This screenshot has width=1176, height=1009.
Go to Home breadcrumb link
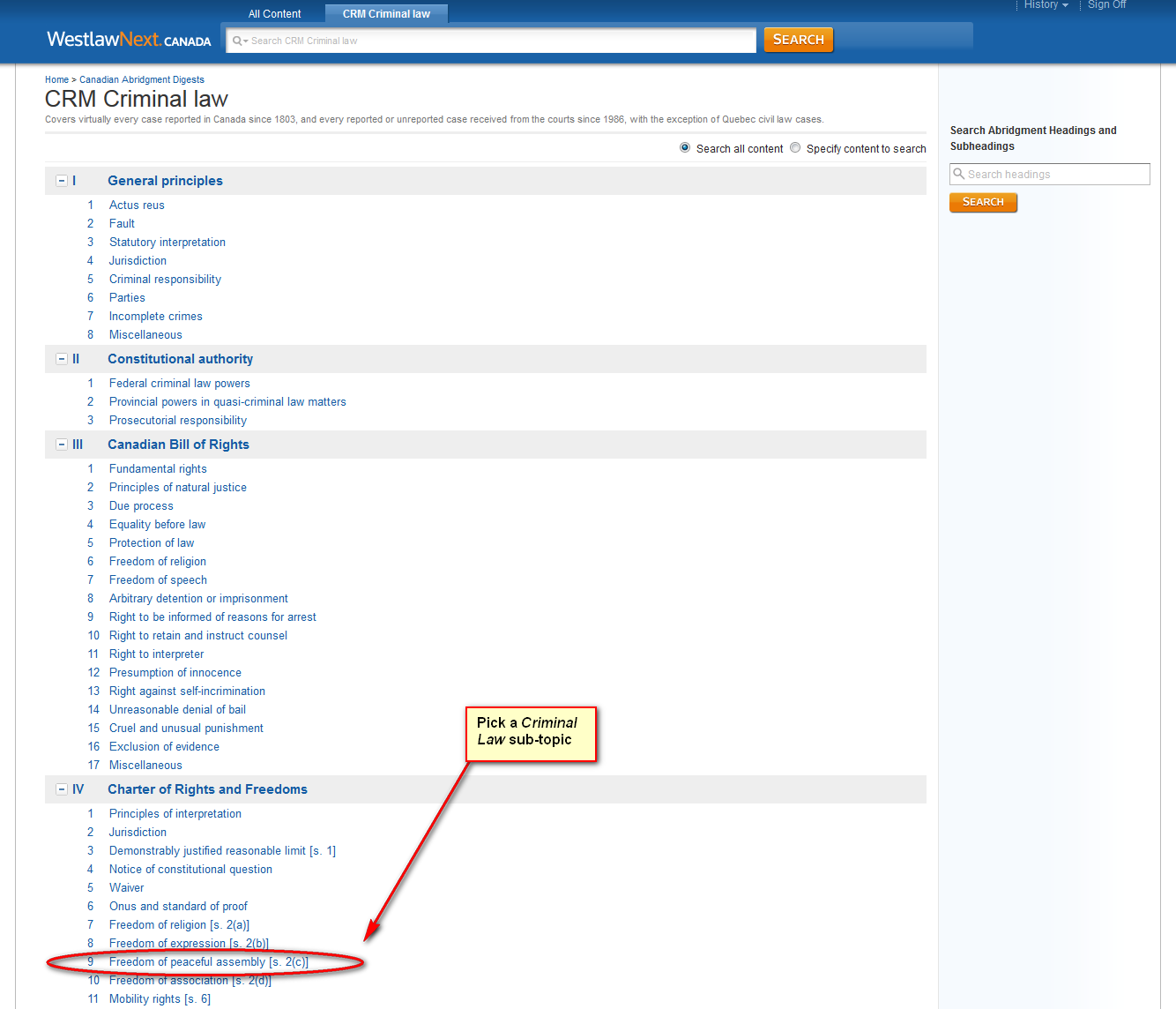pos(56,79)
